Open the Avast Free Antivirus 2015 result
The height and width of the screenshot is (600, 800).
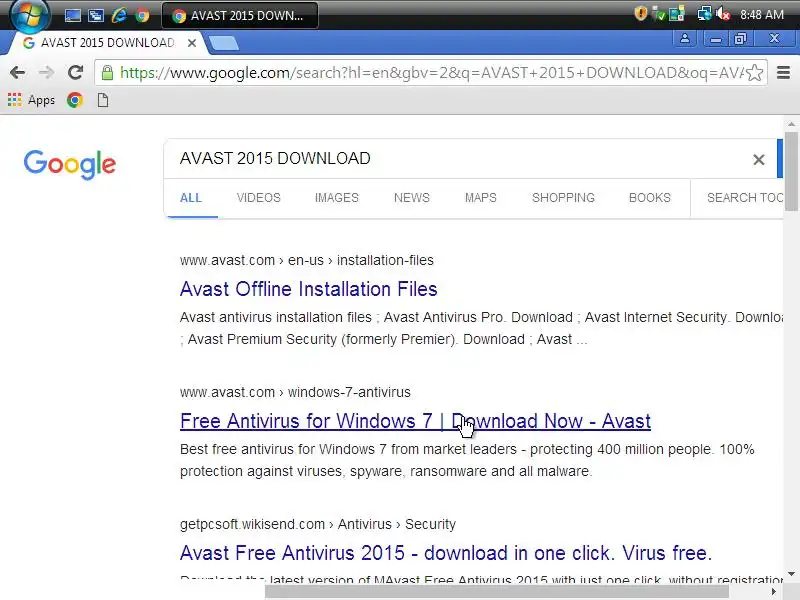446,553
